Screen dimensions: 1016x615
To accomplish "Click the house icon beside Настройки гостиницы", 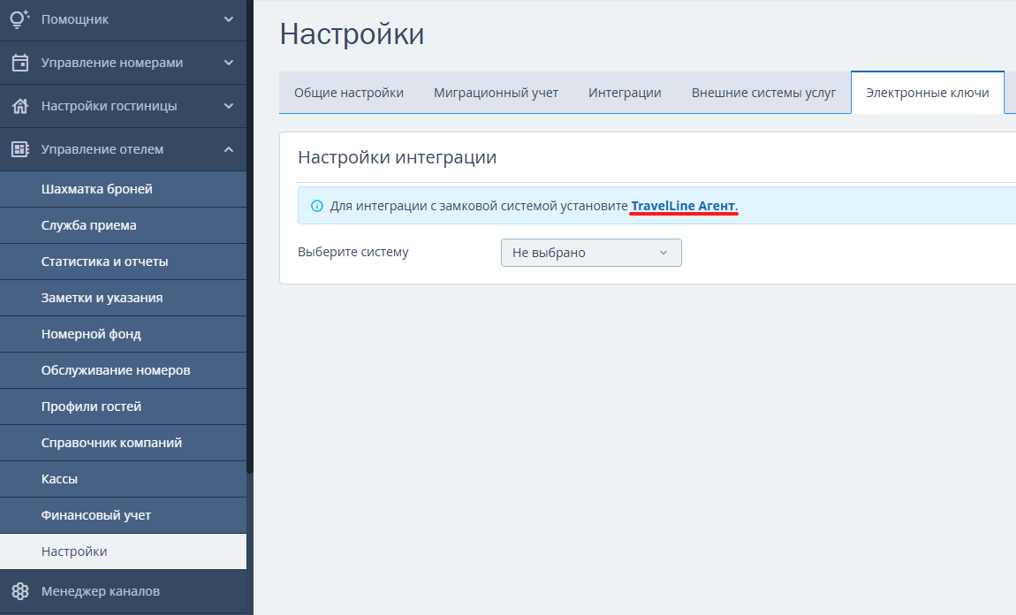I will pos(20,106).
